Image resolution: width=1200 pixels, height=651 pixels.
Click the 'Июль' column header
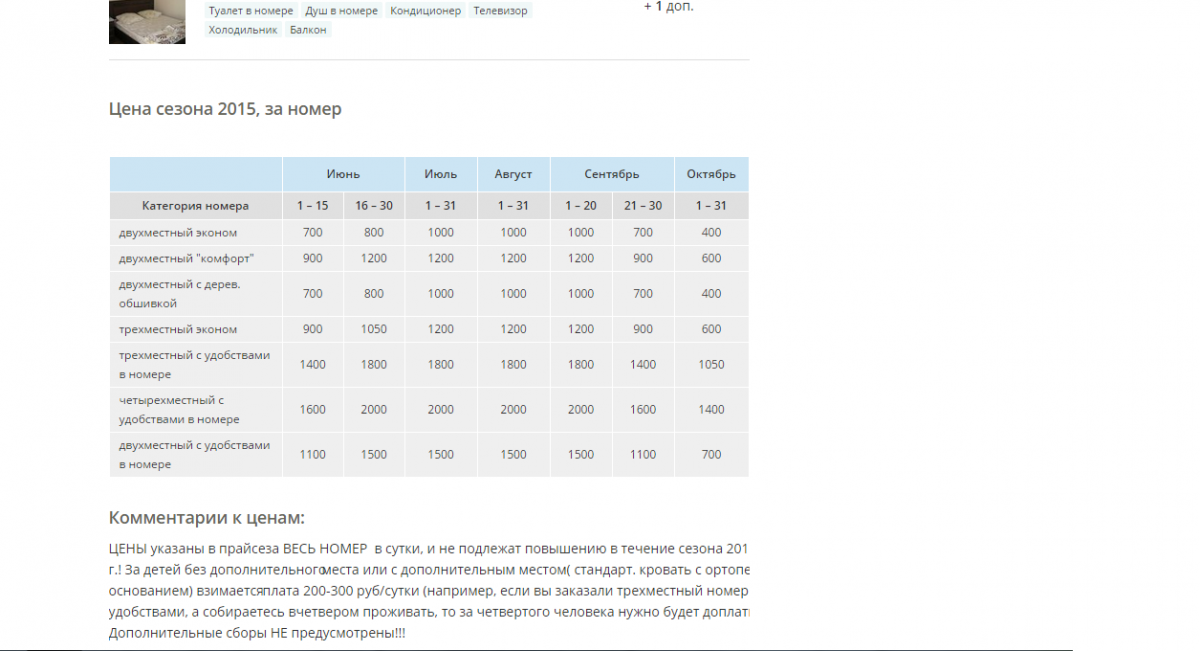click(x=441, y=174)
